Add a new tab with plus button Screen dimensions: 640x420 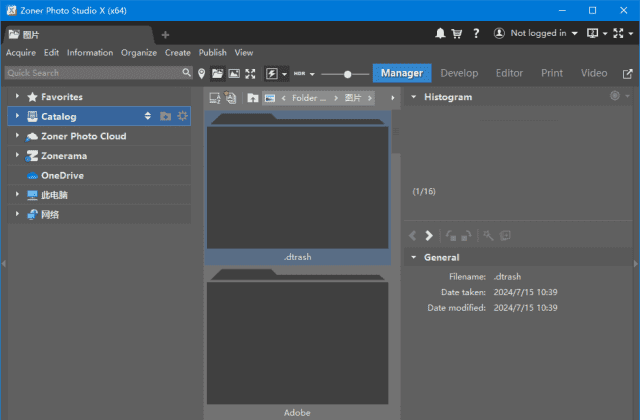(x=165, y=35)
